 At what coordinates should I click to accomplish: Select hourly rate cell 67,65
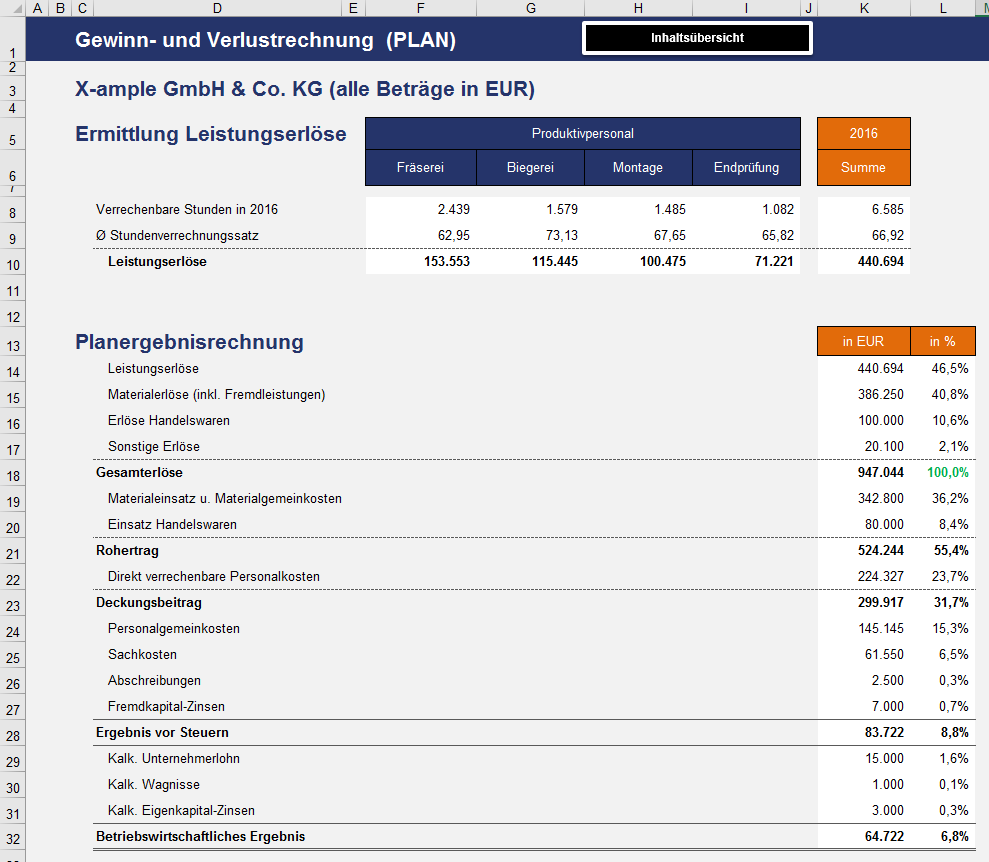pyautogui.click(x=638, y=235)
